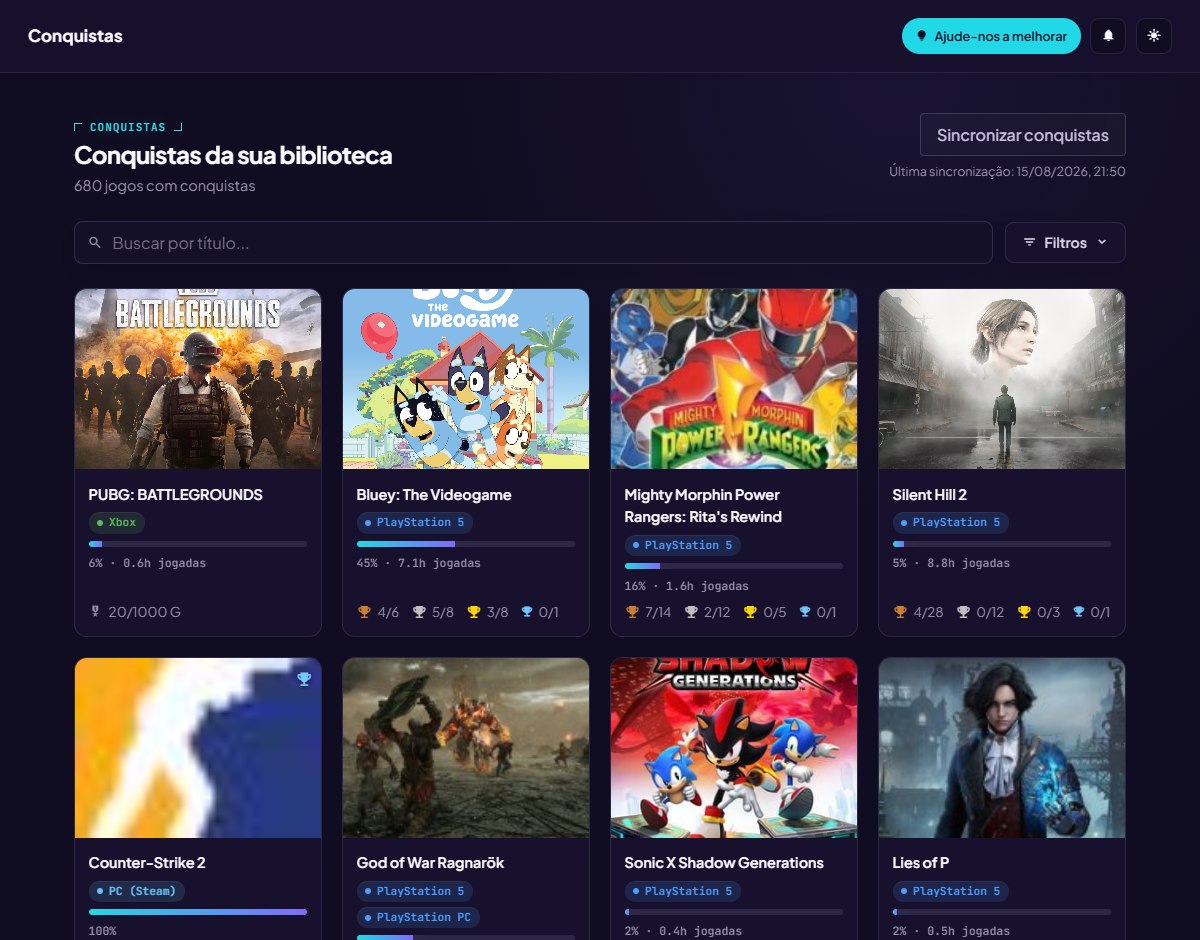Click PlayStation 5 tag on God of War card
The image size is (1200, 940).
coord(415,890)
